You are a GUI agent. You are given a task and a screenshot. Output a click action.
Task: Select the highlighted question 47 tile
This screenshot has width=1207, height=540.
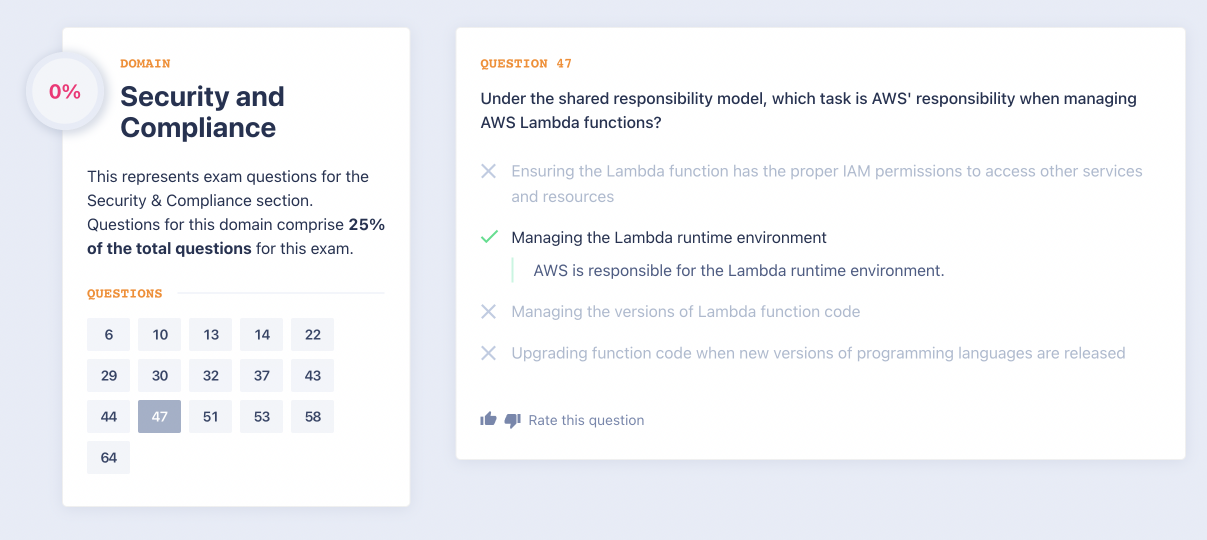(x=160, y=417)
